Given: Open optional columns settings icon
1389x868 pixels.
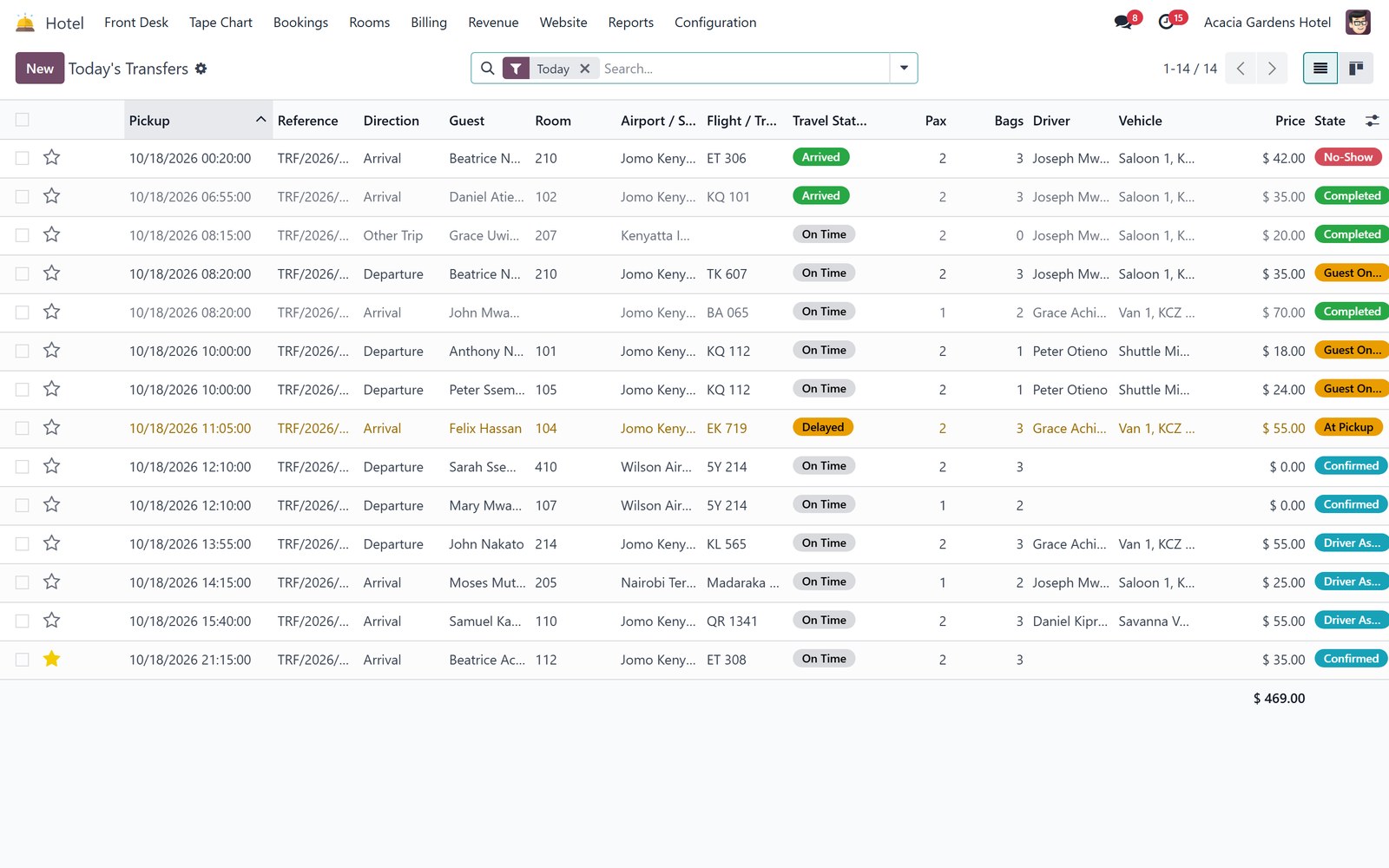Looking at the screenshot, I should point(1372,121).
